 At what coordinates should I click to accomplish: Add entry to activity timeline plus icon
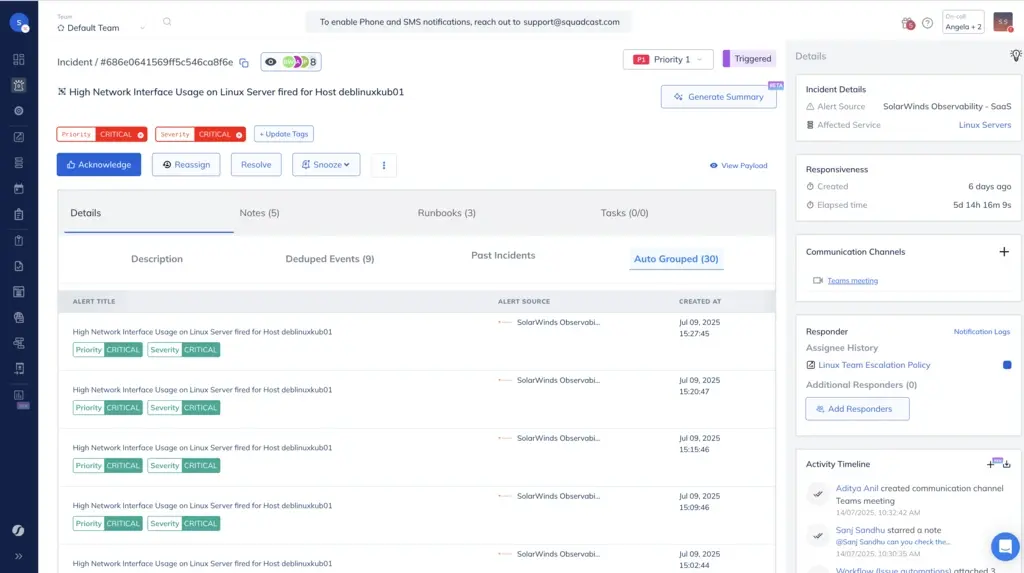point(991,464)
